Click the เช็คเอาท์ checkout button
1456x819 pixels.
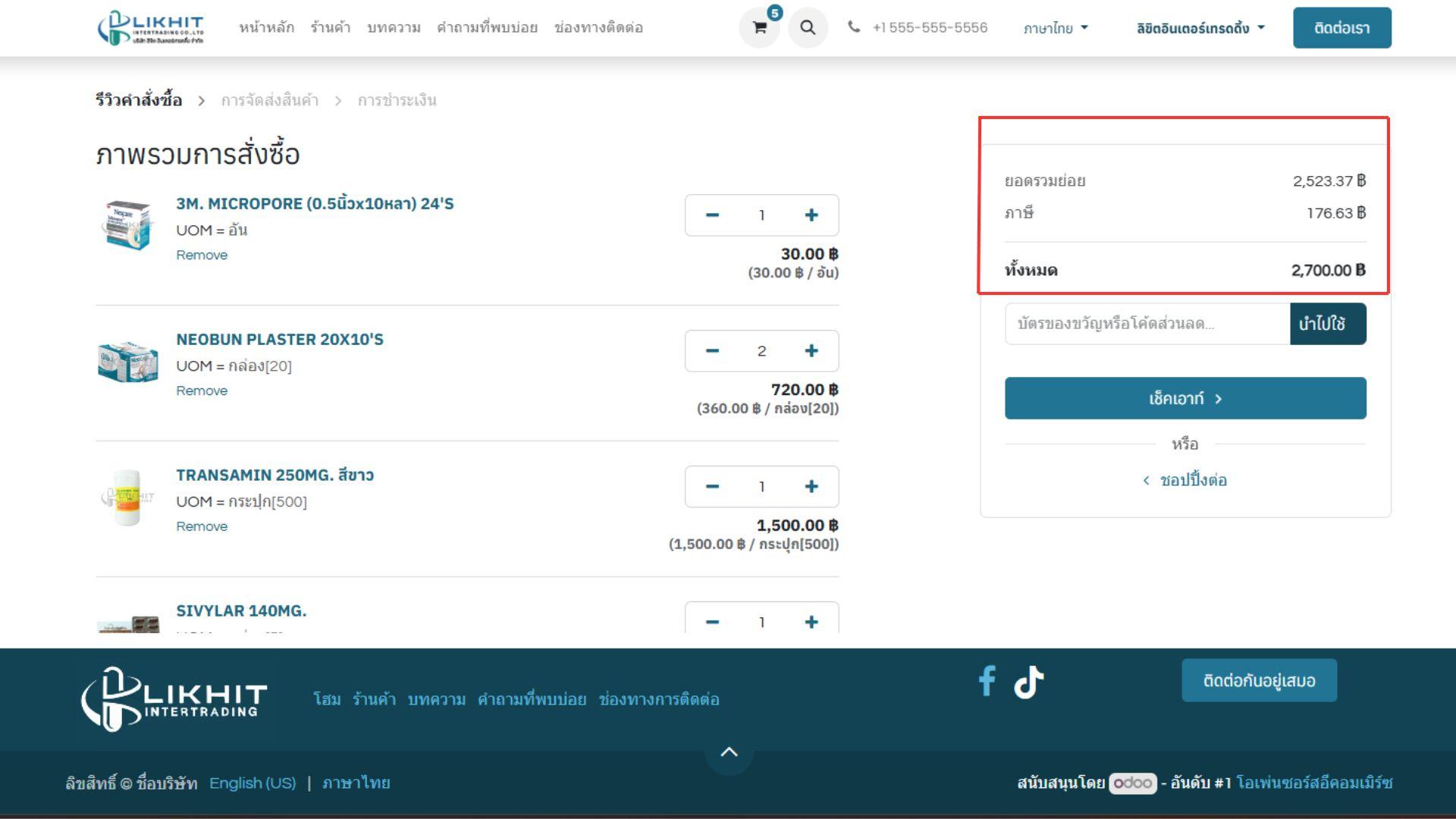pyautogui.click(x=1185, y=398)
